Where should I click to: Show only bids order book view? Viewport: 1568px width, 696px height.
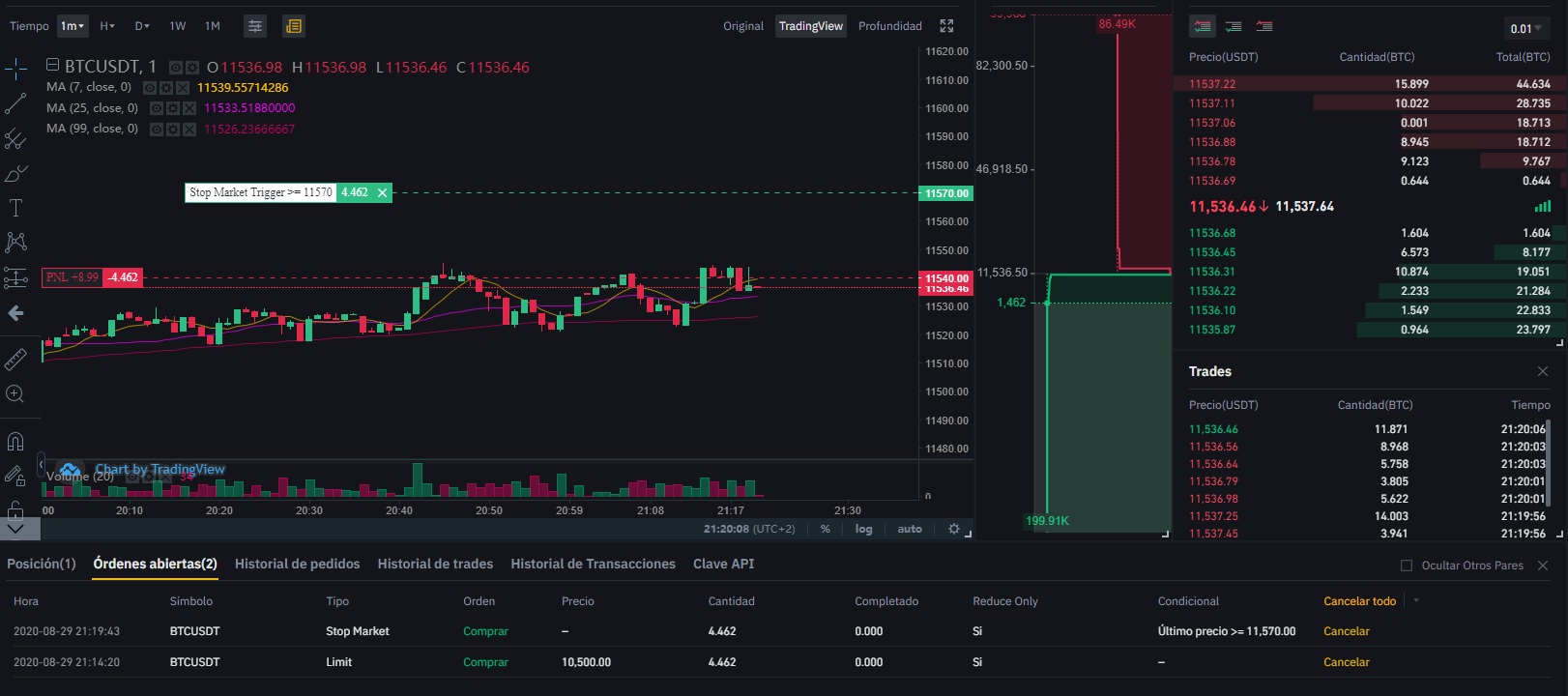1234,26
